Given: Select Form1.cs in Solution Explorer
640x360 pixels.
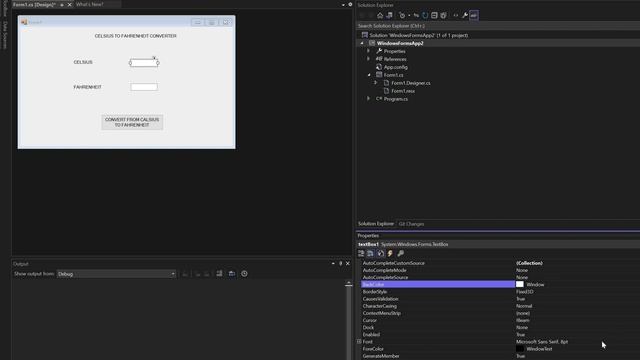Looking at the screenshot, I should (393, 75).
